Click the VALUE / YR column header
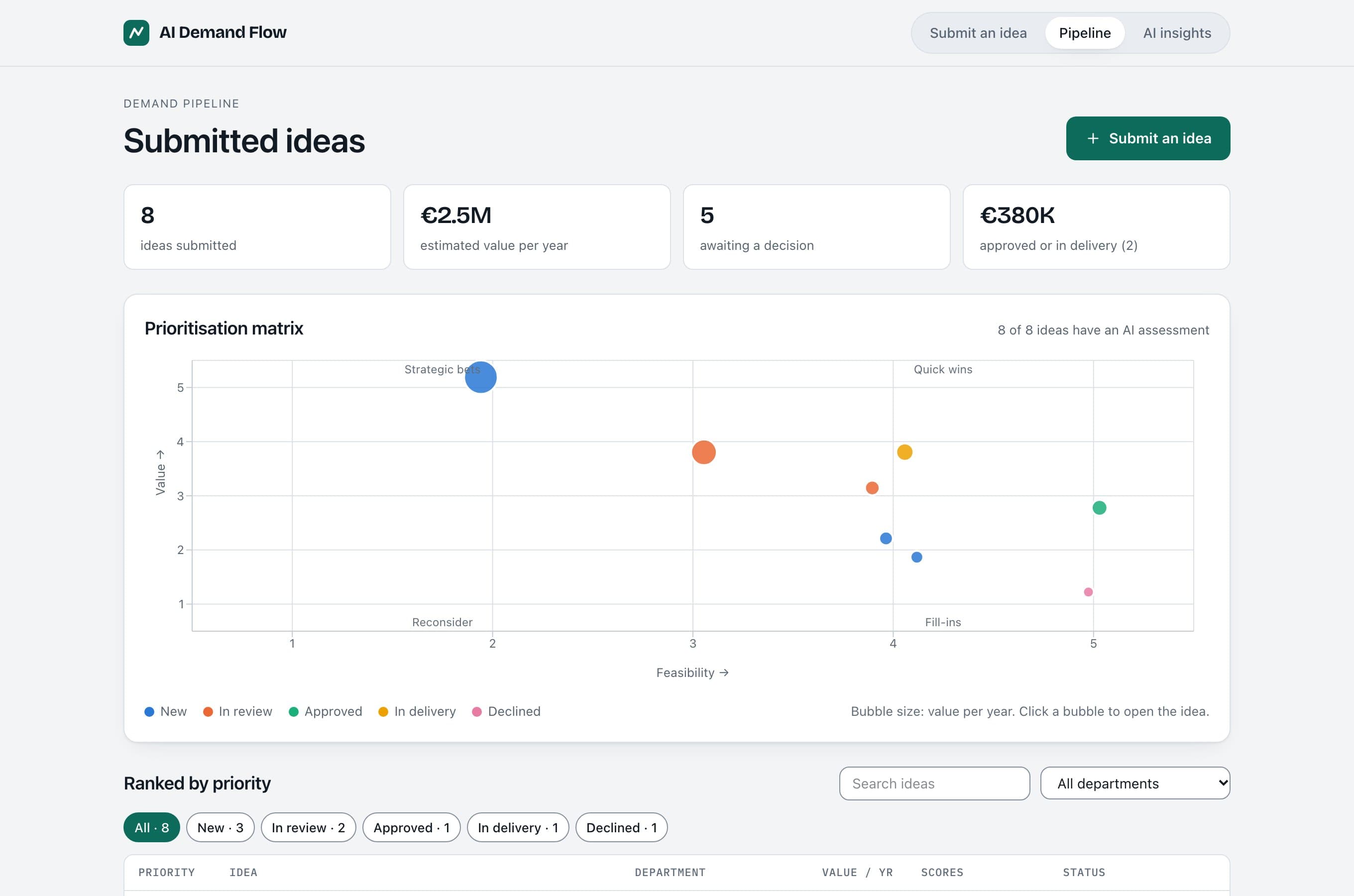 (x=857, y=873)
